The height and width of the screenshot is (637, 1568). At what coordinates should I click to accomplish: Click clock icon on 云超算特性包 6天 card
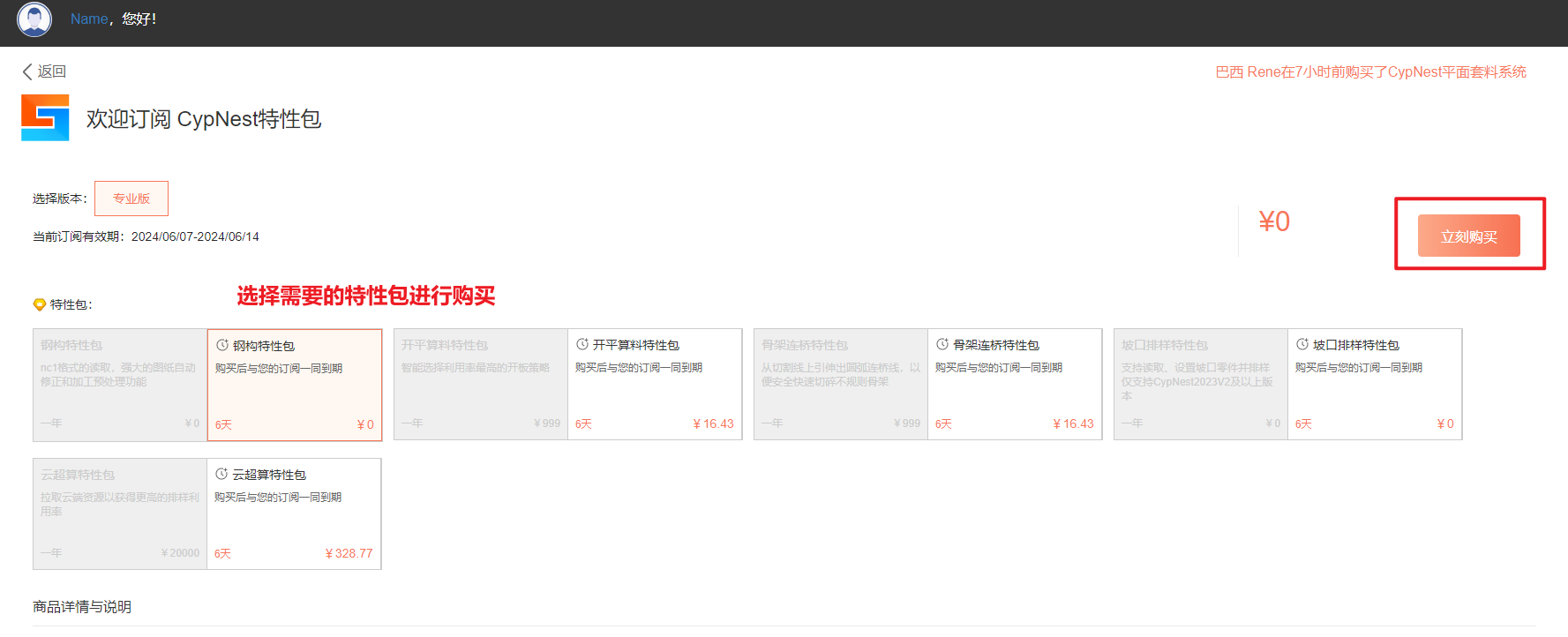point(221,474)
